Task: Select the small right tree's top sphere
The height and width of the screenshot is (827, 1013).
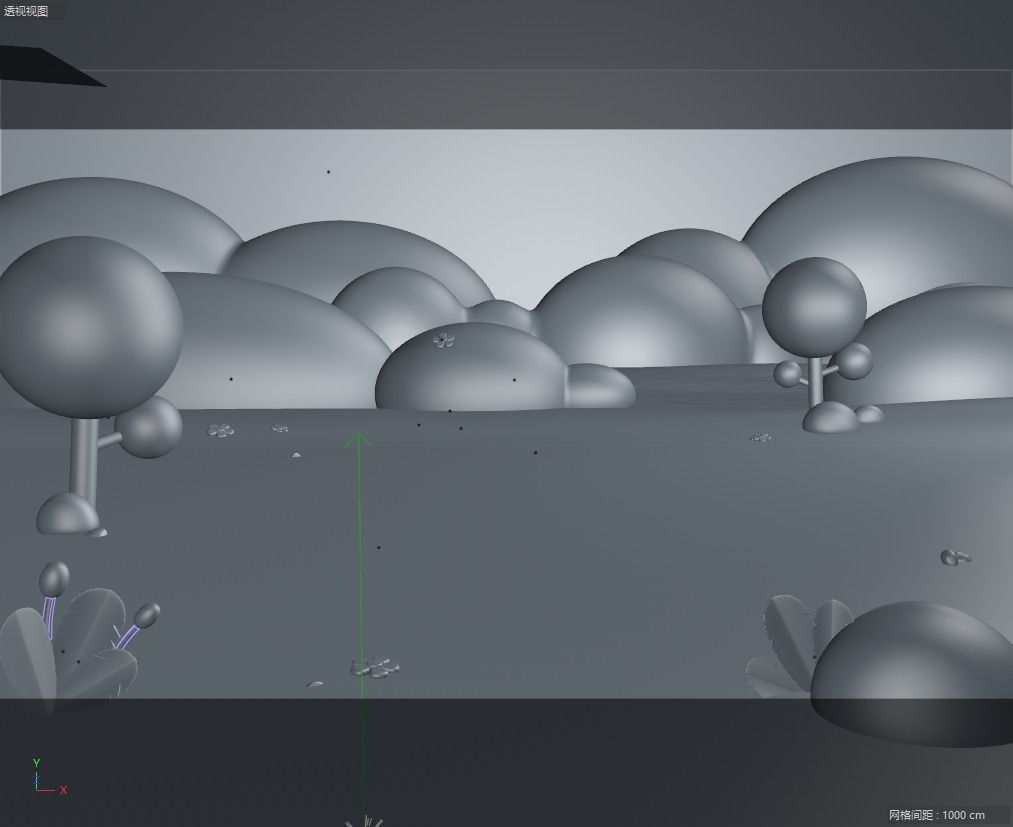Action: tap(814, 307)
